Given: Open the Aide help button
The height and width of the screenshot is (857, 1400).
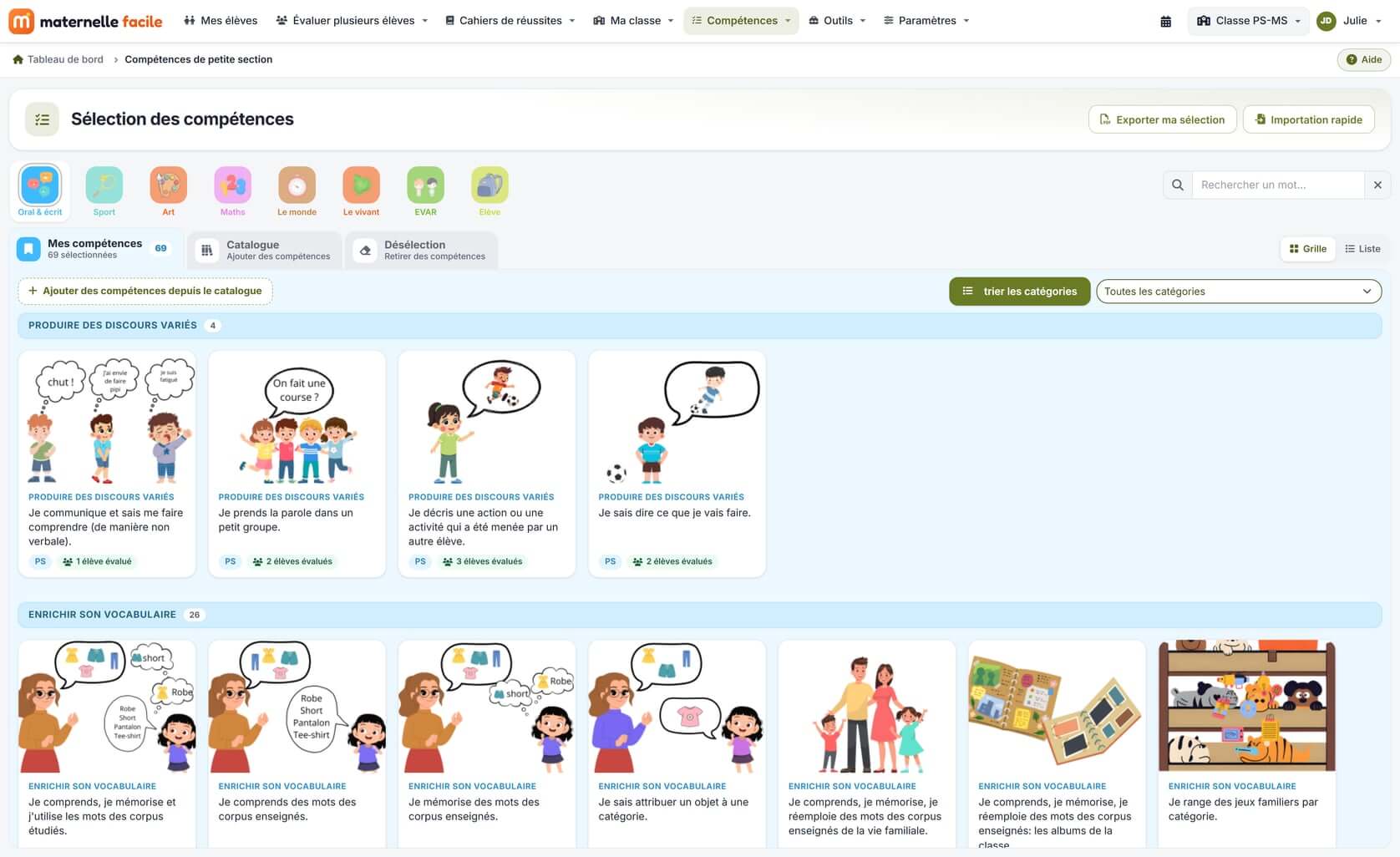Looking at the screenshot, I should pyautogui.click(x=1363, y=59).
